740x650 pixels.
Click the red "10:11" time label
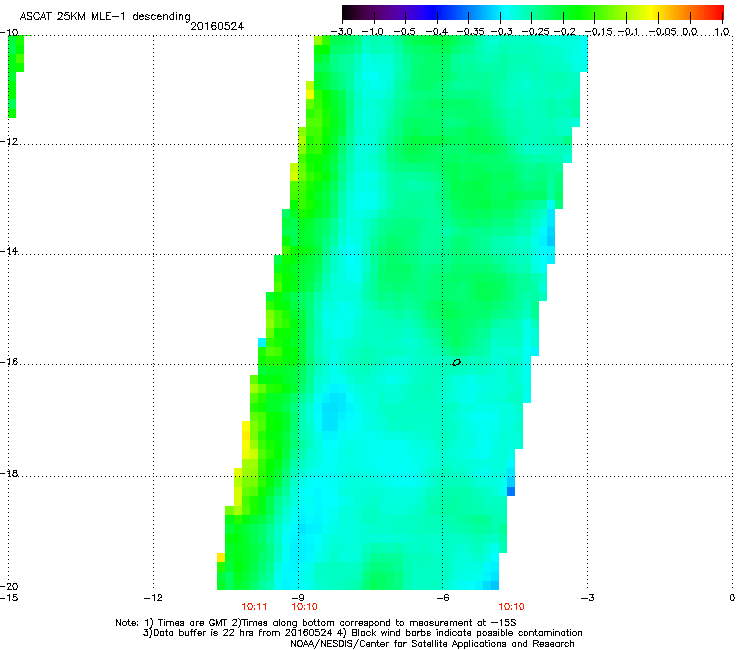(254, 607)
